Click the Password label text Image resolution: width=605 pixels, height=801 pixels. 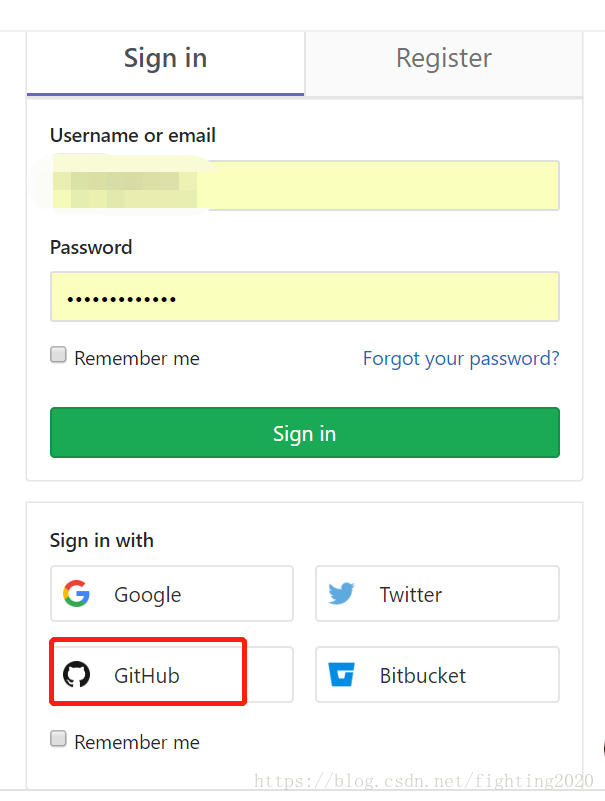click(91, 247)
